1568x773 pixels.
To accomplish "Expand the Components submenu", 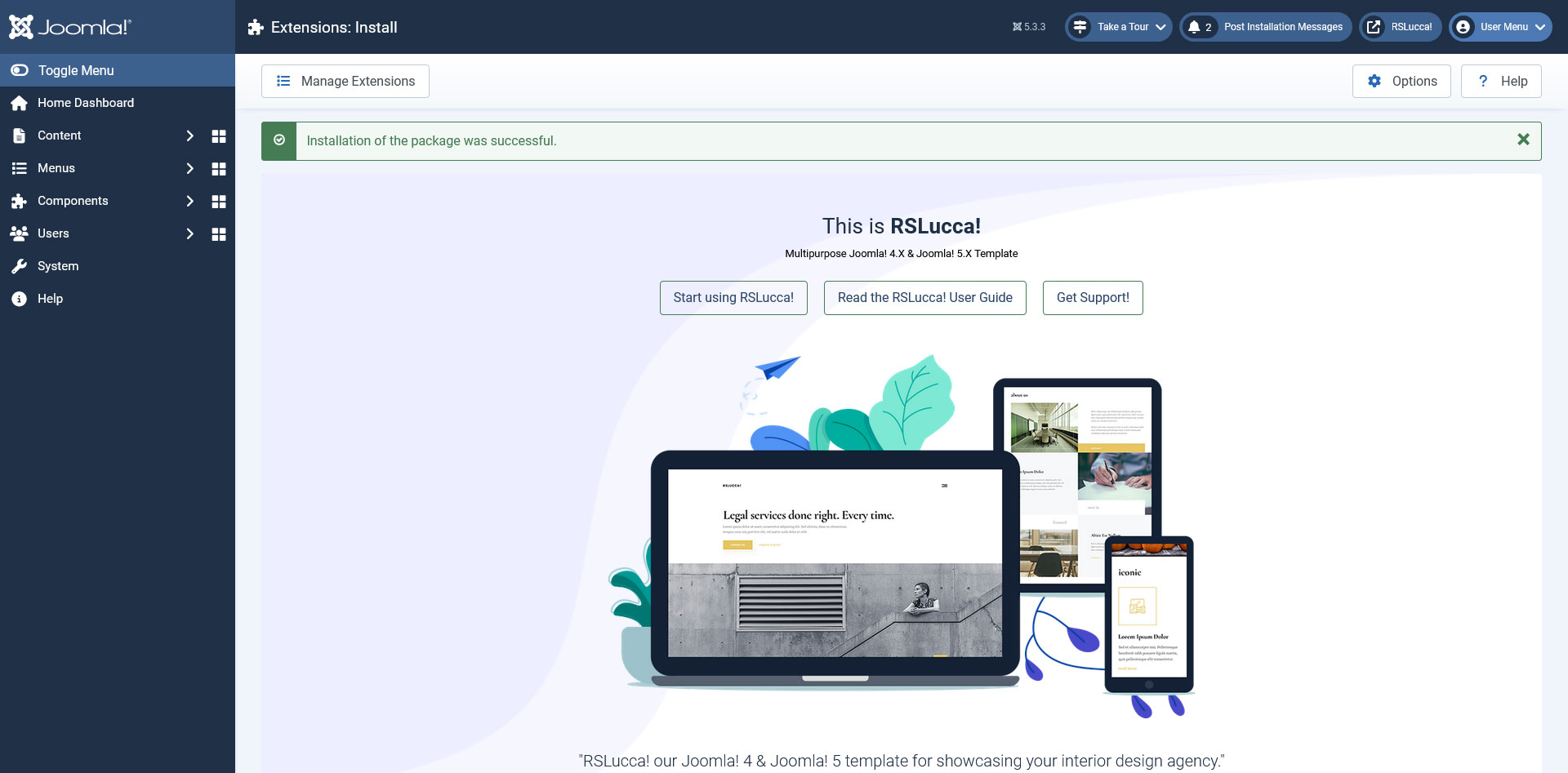I will pos(189,202).
